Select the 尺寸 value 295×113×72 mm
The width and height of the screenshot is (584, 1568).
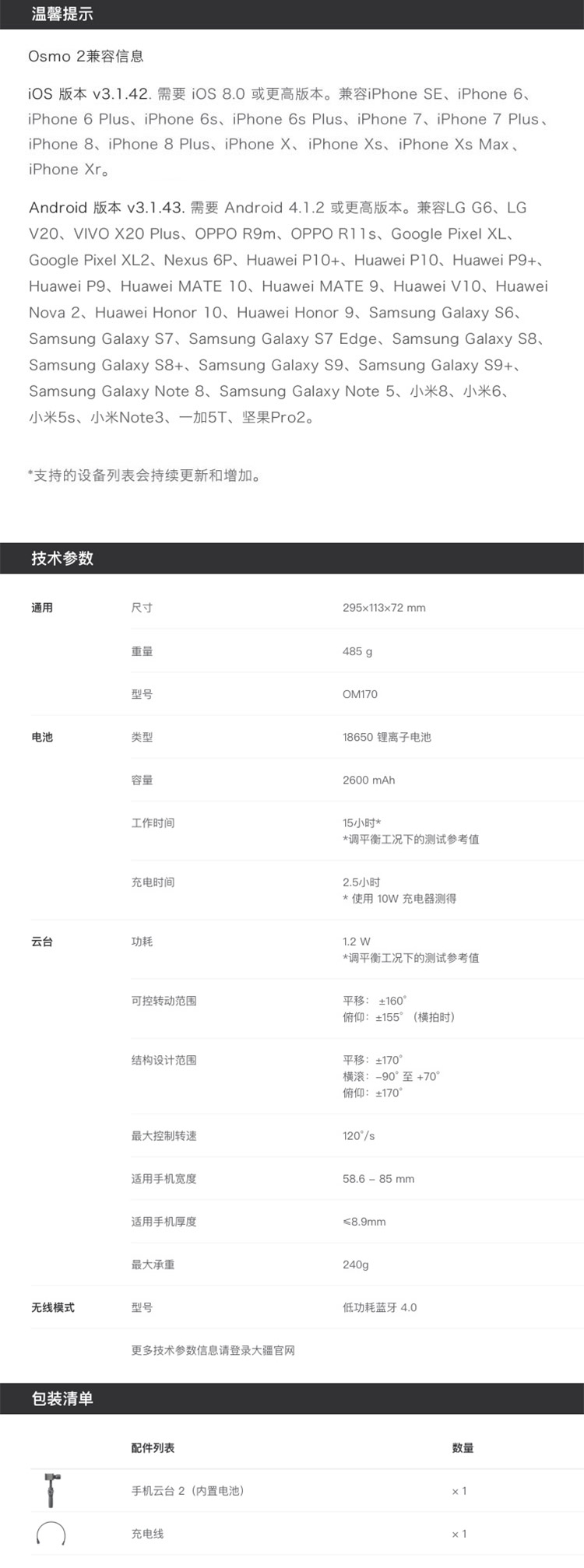tap(384, 608)
